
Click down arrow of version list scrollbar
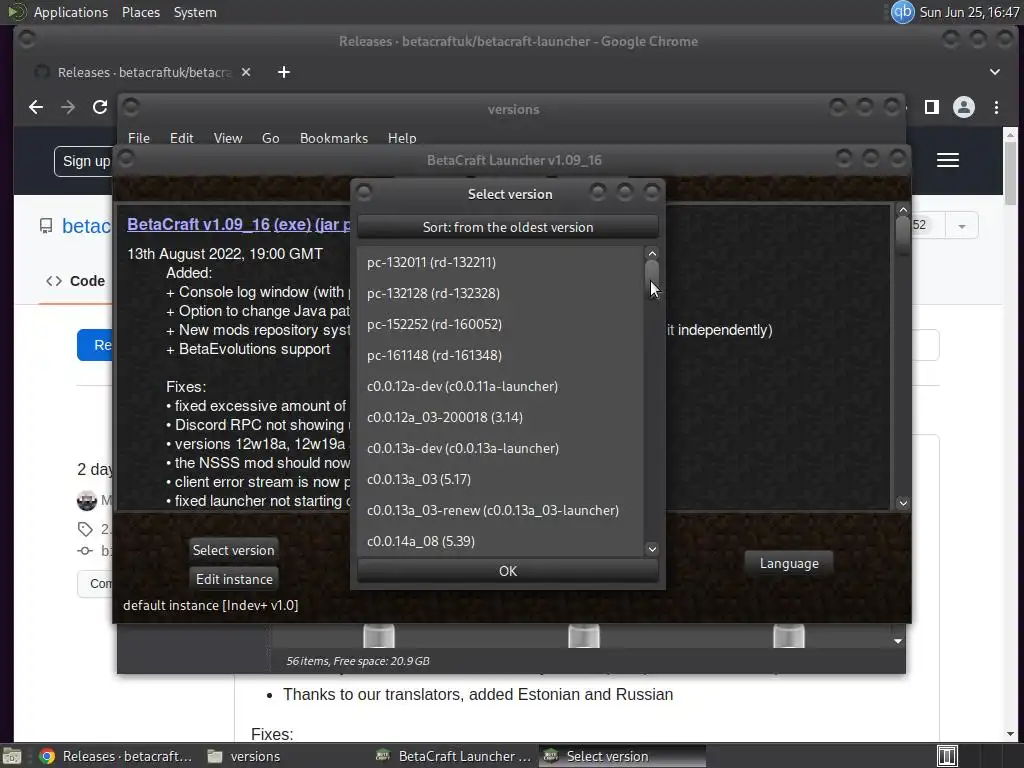(x=652, y=549)
